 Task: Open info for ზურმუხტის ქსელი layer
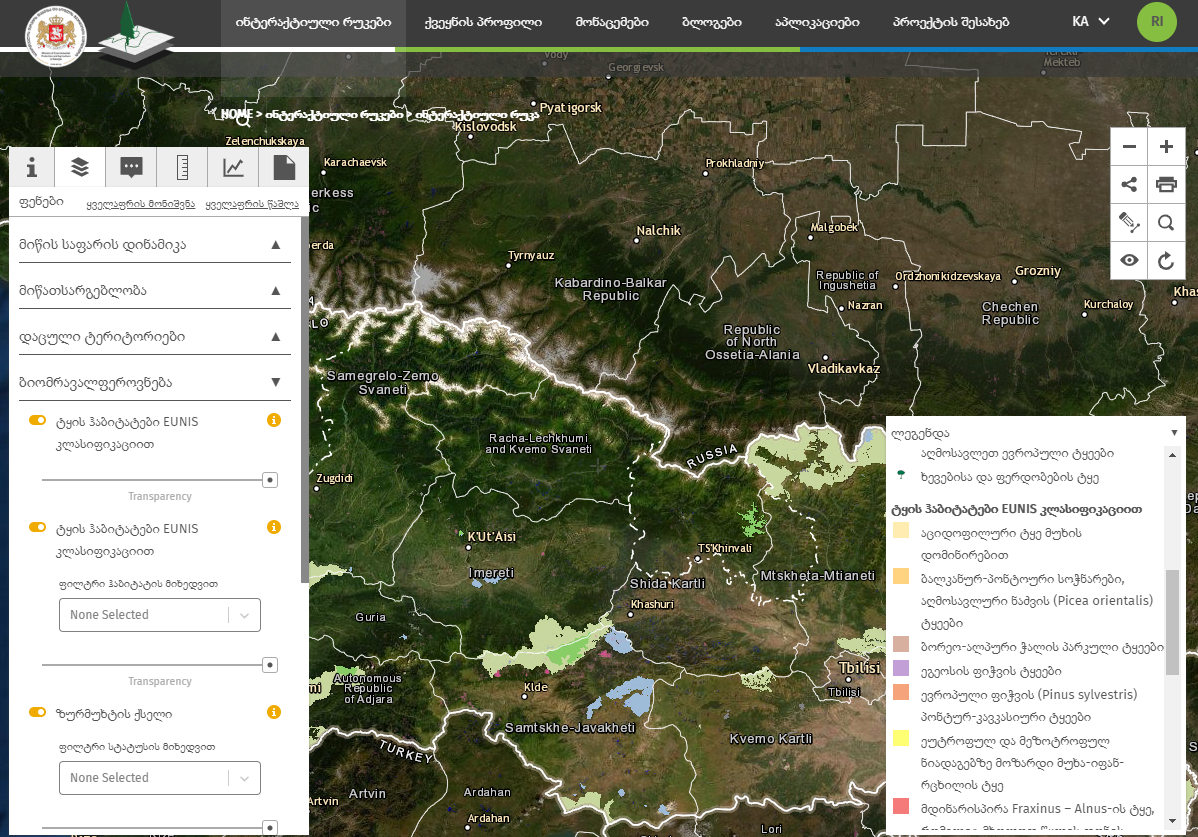(274, 712)
